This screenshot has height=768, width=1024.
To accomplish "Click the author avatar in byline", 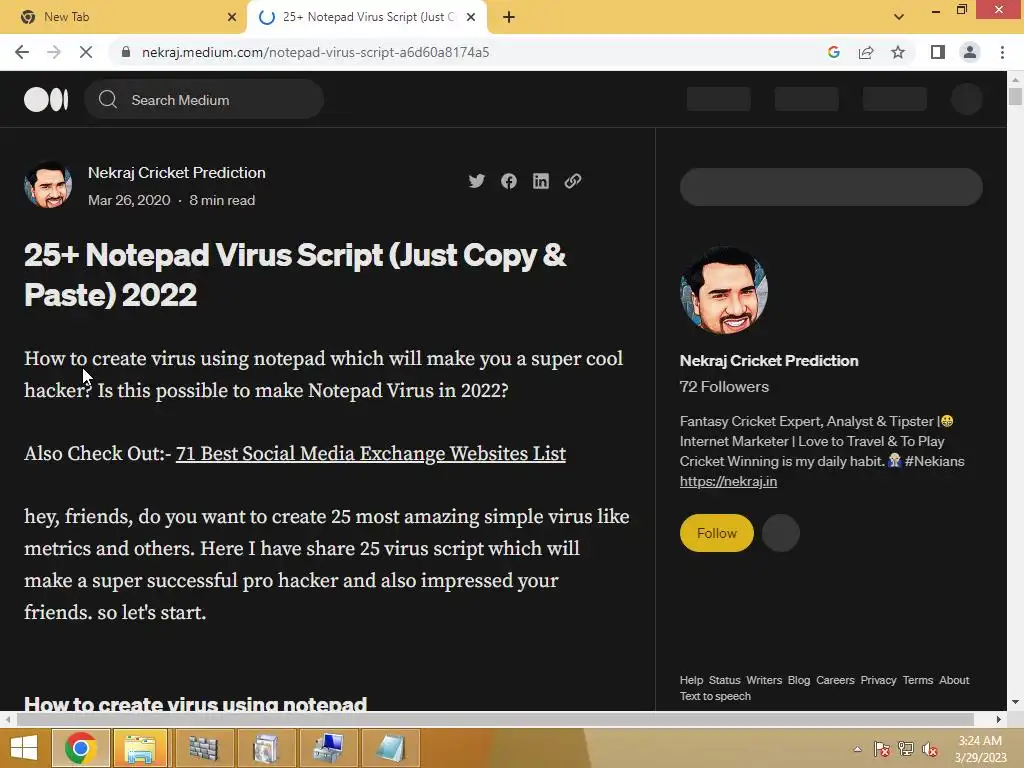I will [x=48, y=185].
